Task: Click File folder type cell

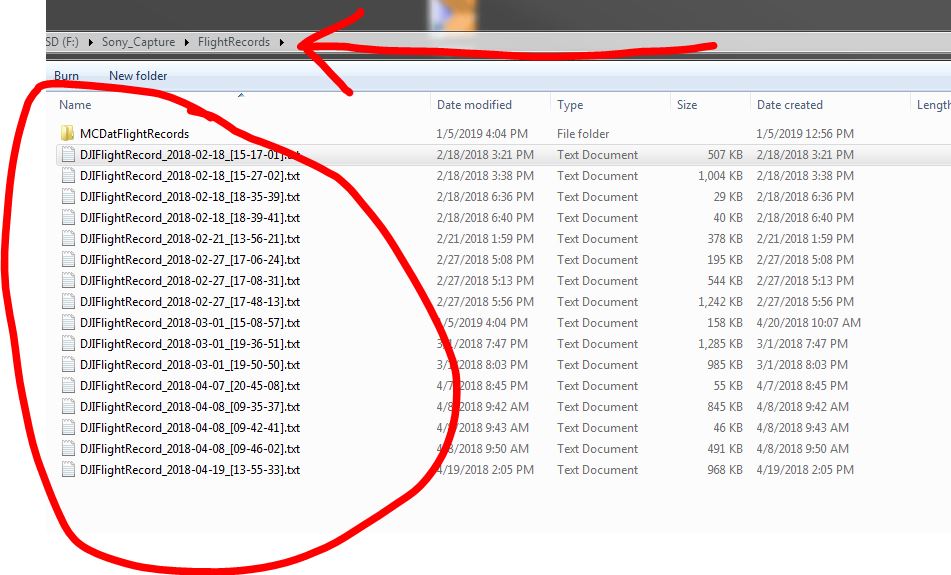Action: point(583,133)
